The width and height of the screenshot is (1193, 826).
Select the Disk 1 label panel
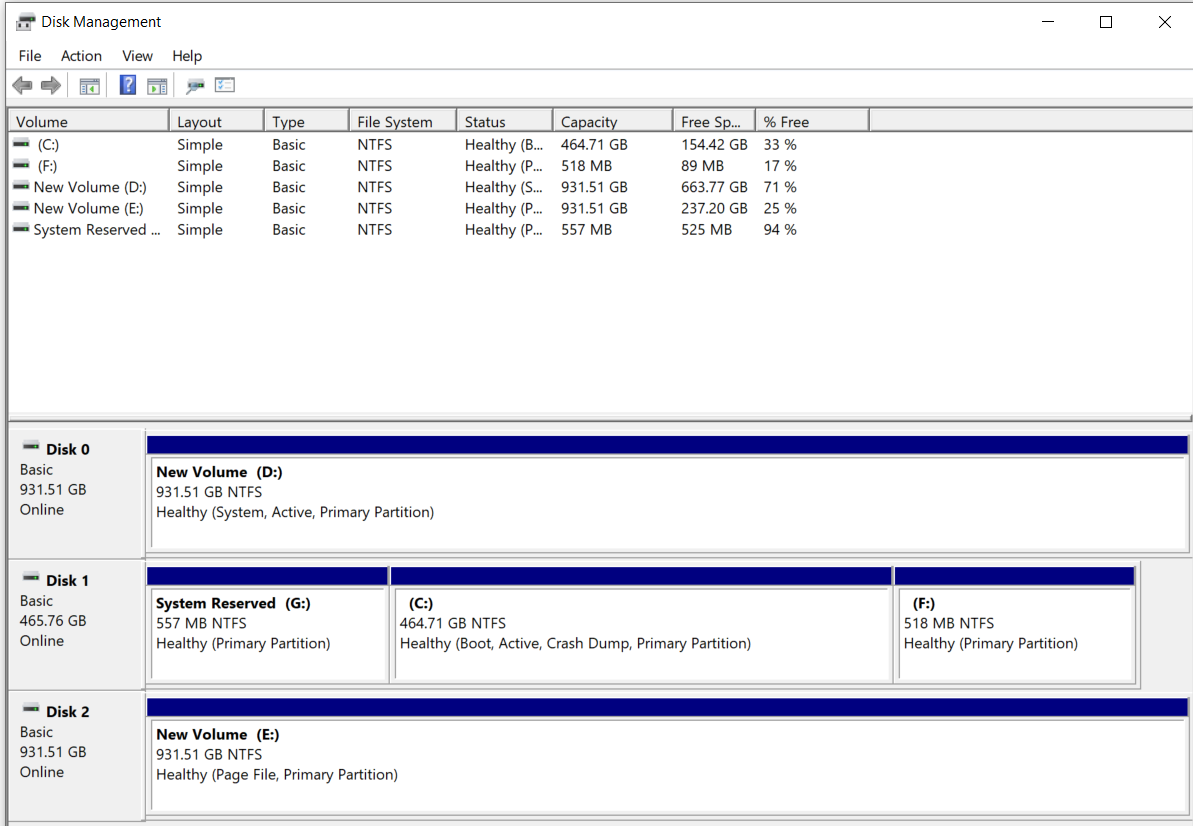click(x=76, y=624)
